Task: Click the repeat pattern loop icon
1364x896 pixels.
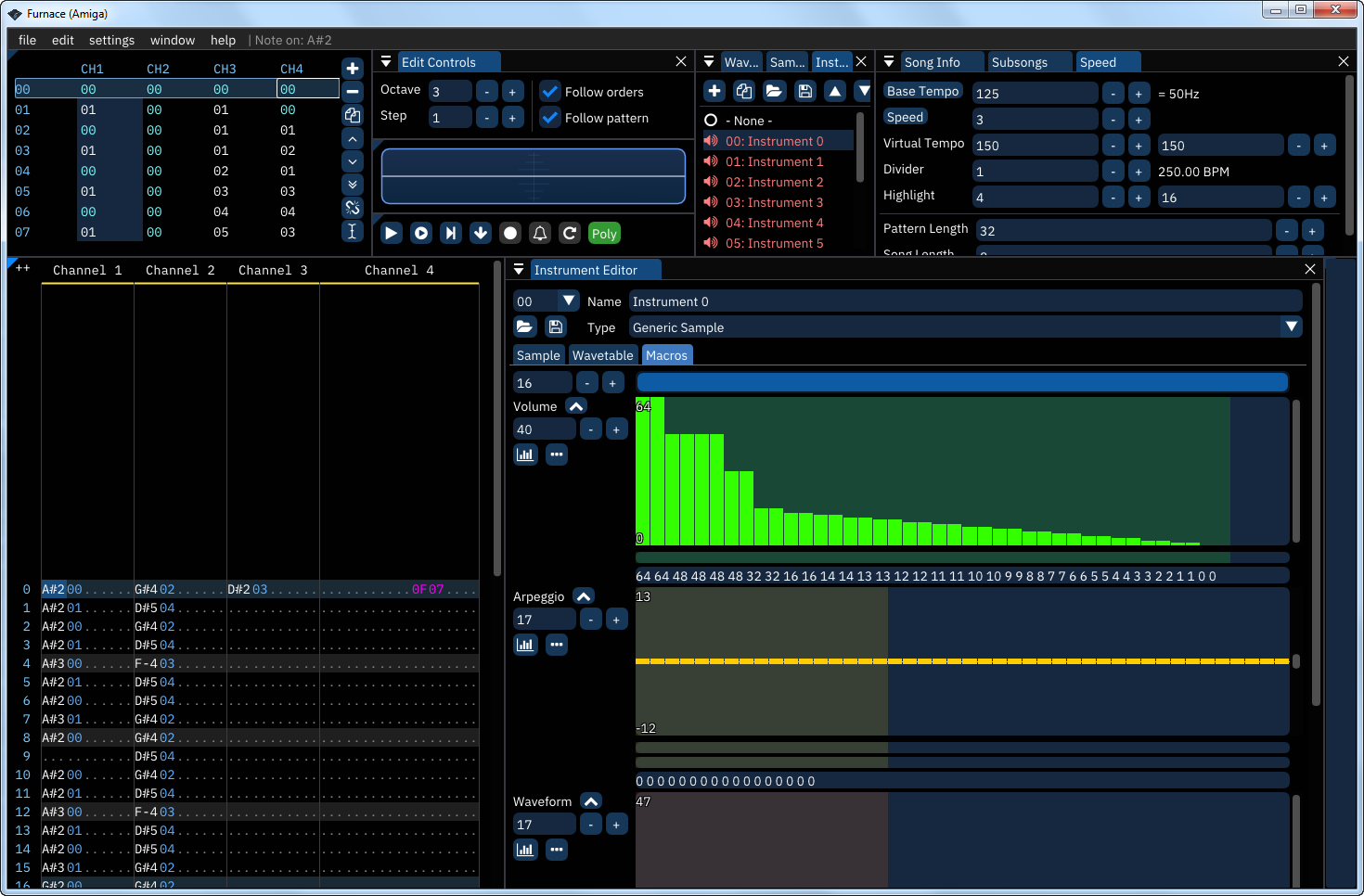Action: [570, 233]
